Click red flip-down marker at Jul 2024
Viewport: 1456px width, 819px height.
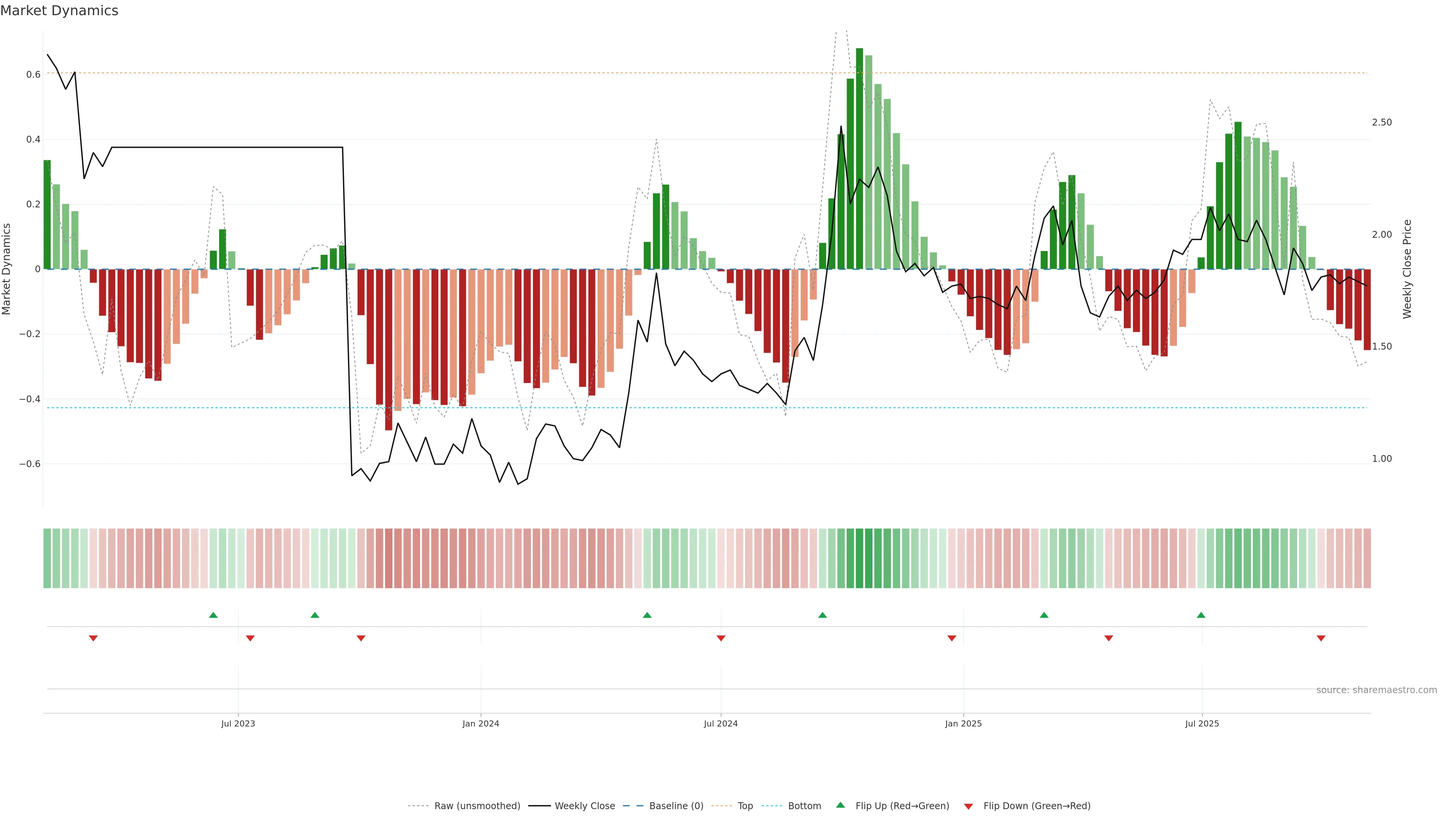(721, 638)
